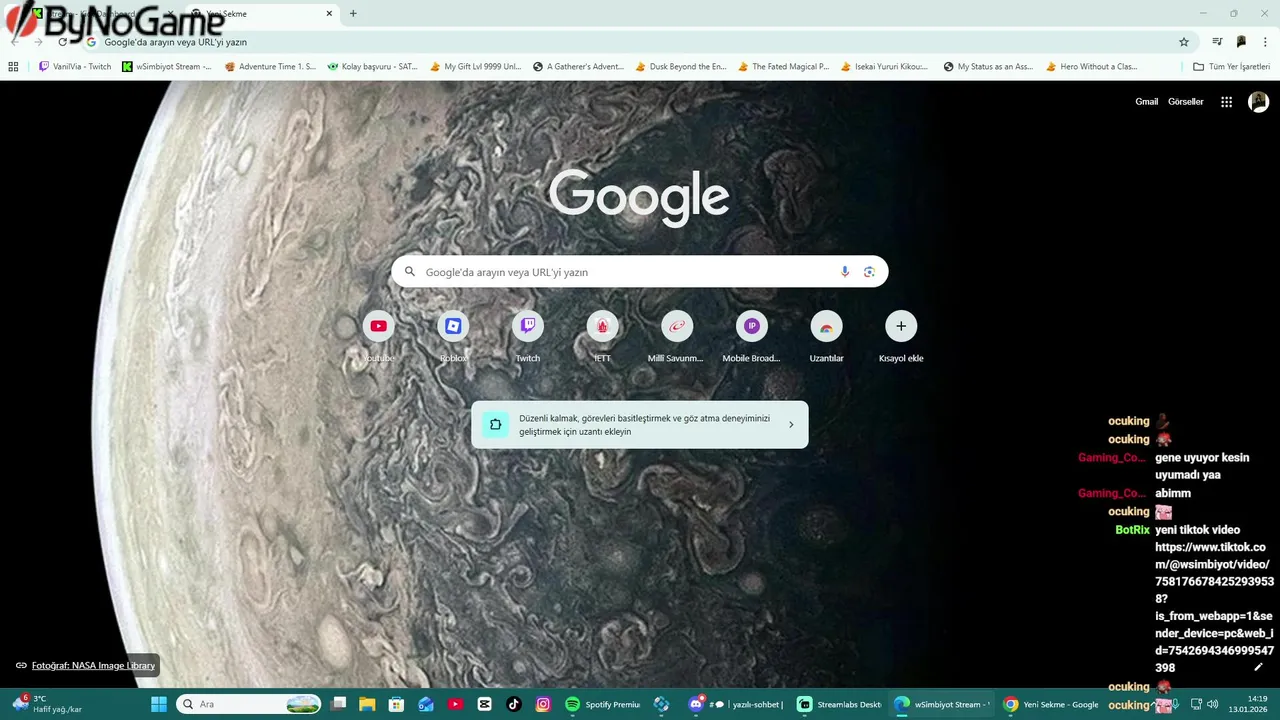Open Spotify Premium from the taskbar
The width and height of the screenshot is (1280, 720).
603,704
